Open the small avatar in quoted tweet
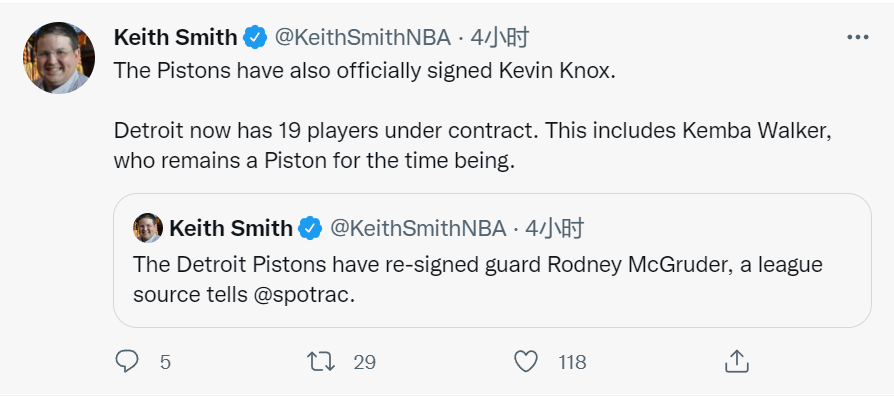The image size is (894, 398). click(148, 228)
